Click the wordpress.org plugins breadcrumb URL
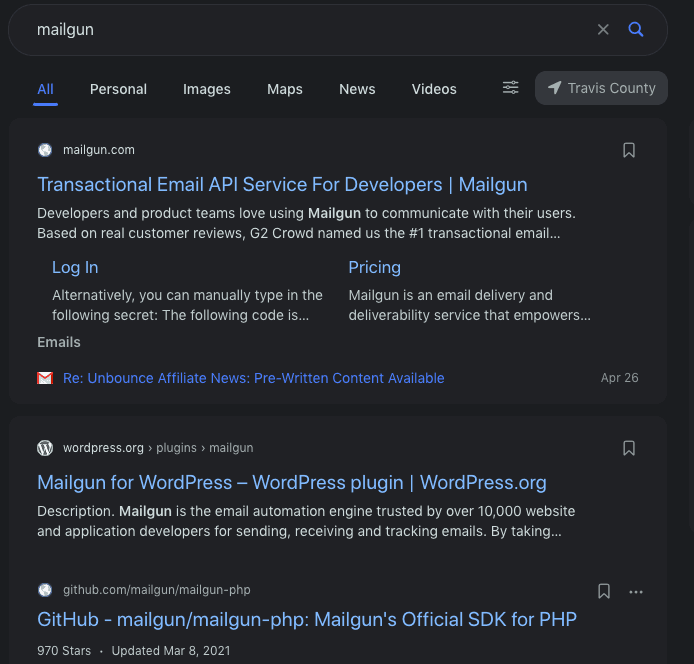This screenshot has width=694, height=664. click(158, 448)
